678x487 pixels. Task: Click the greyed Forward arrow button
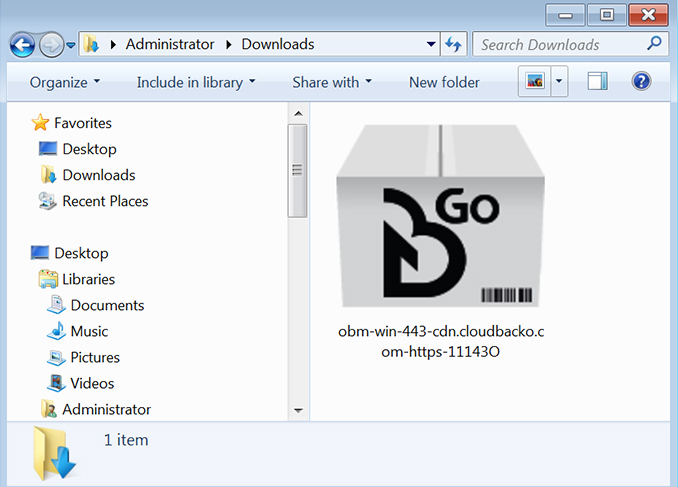point(51,45)
